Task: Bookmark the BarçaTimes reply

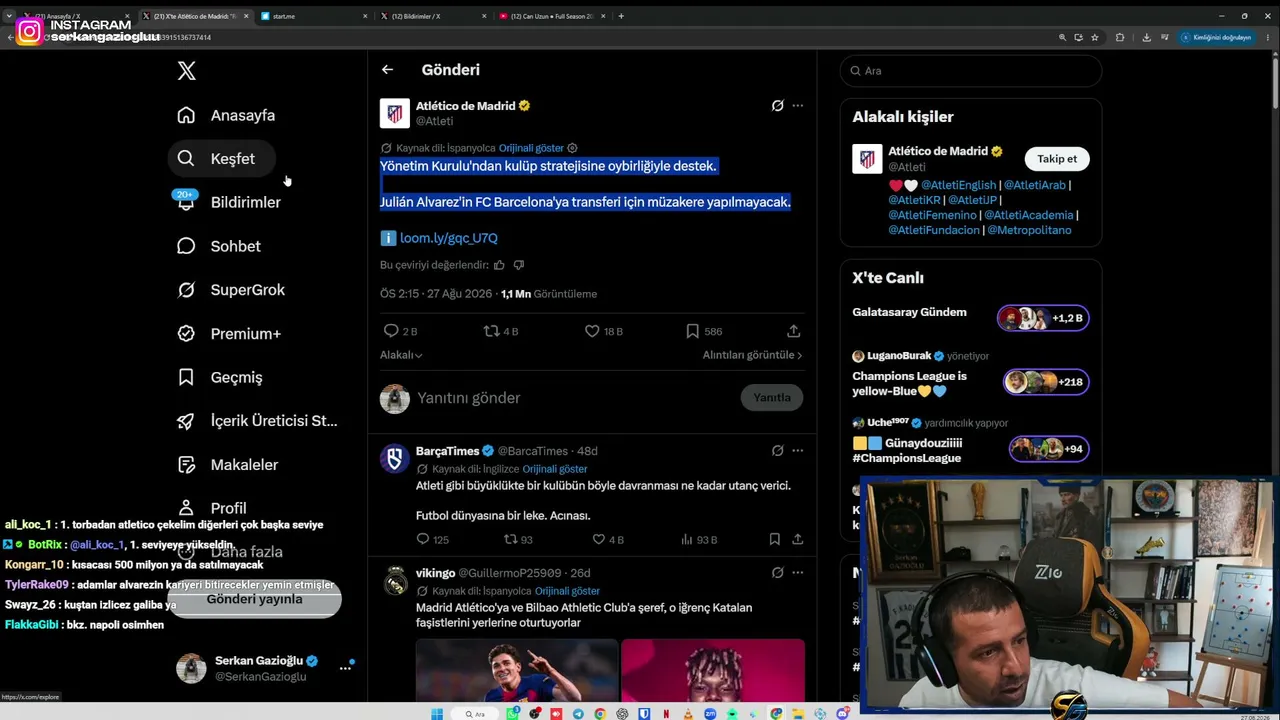Action: coord(775,539)
